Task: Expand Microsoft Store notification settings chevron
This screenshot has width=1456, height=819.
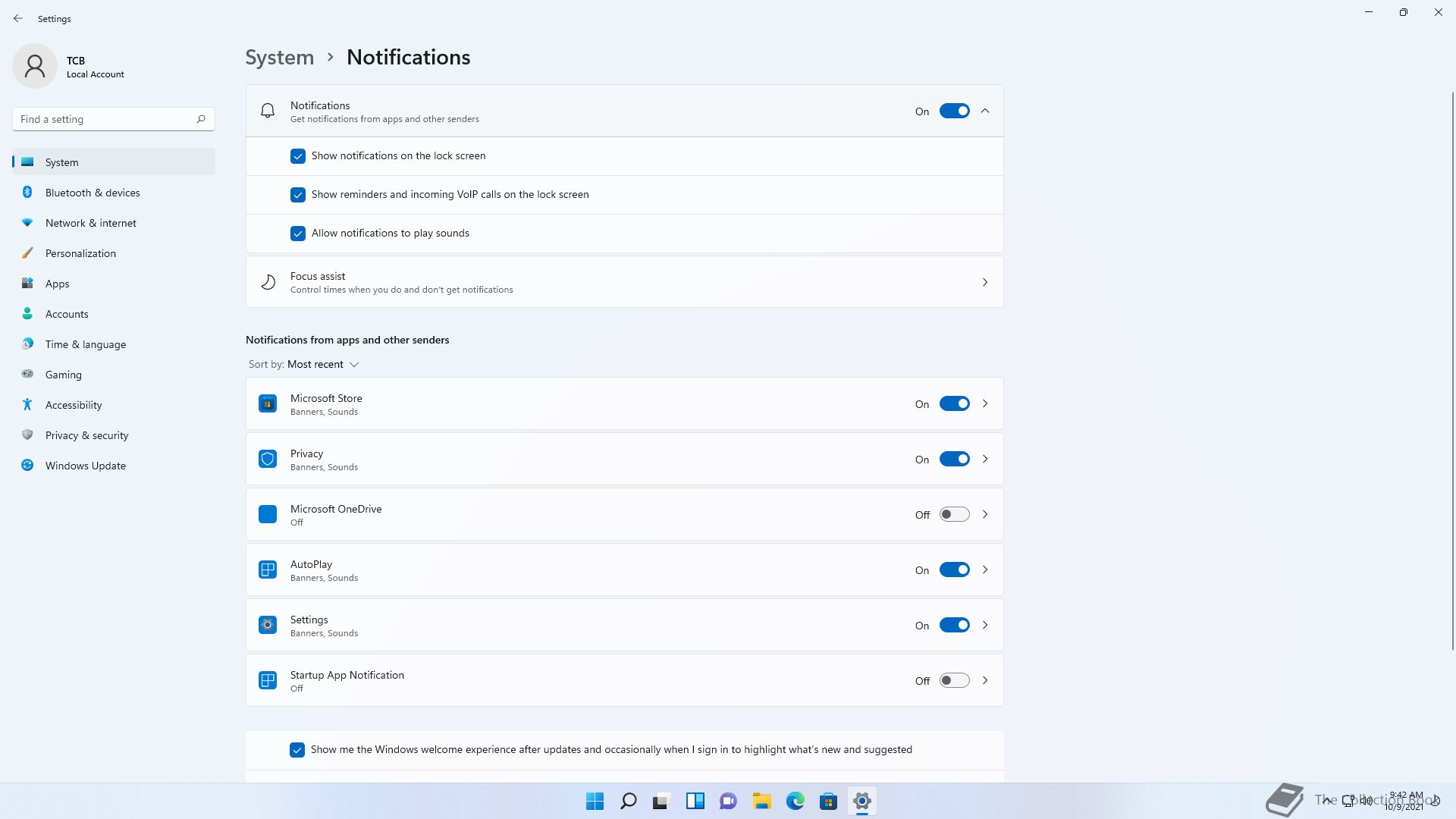Action: [985, 403]
